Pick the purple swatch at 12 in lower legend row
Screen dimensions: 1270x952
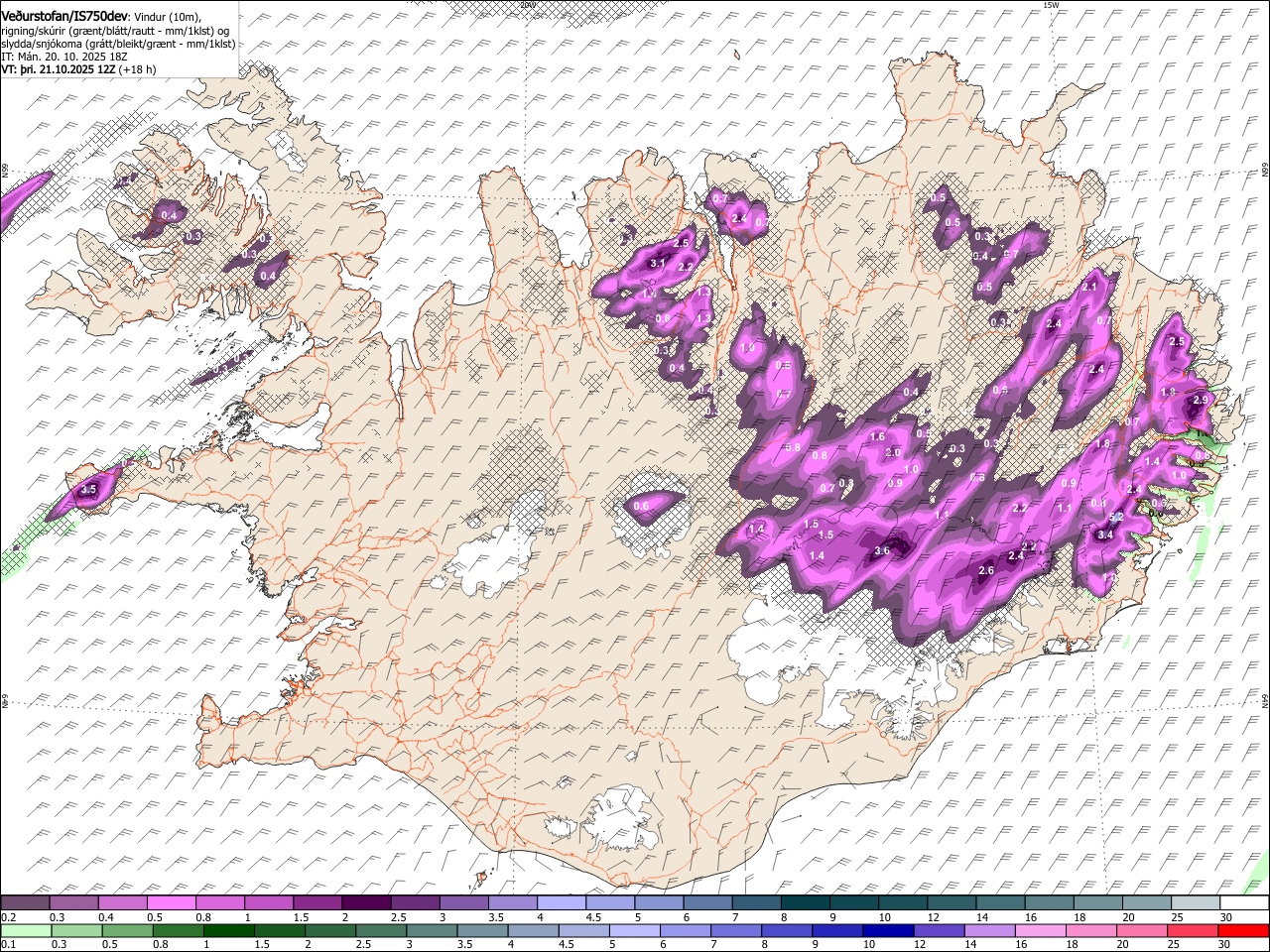tap(940, 930)
